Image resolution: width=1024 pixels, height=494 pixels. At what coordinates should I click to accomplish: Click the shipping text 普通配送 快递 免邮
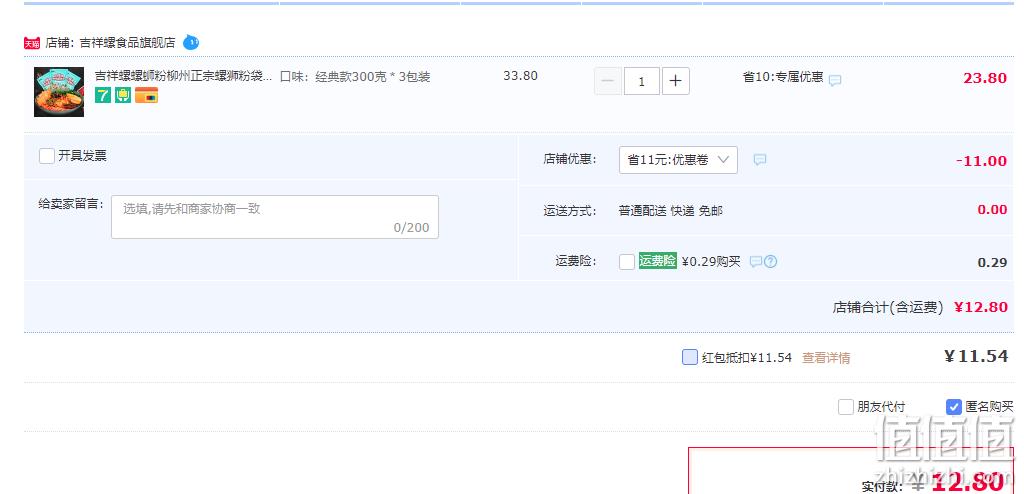671,211
